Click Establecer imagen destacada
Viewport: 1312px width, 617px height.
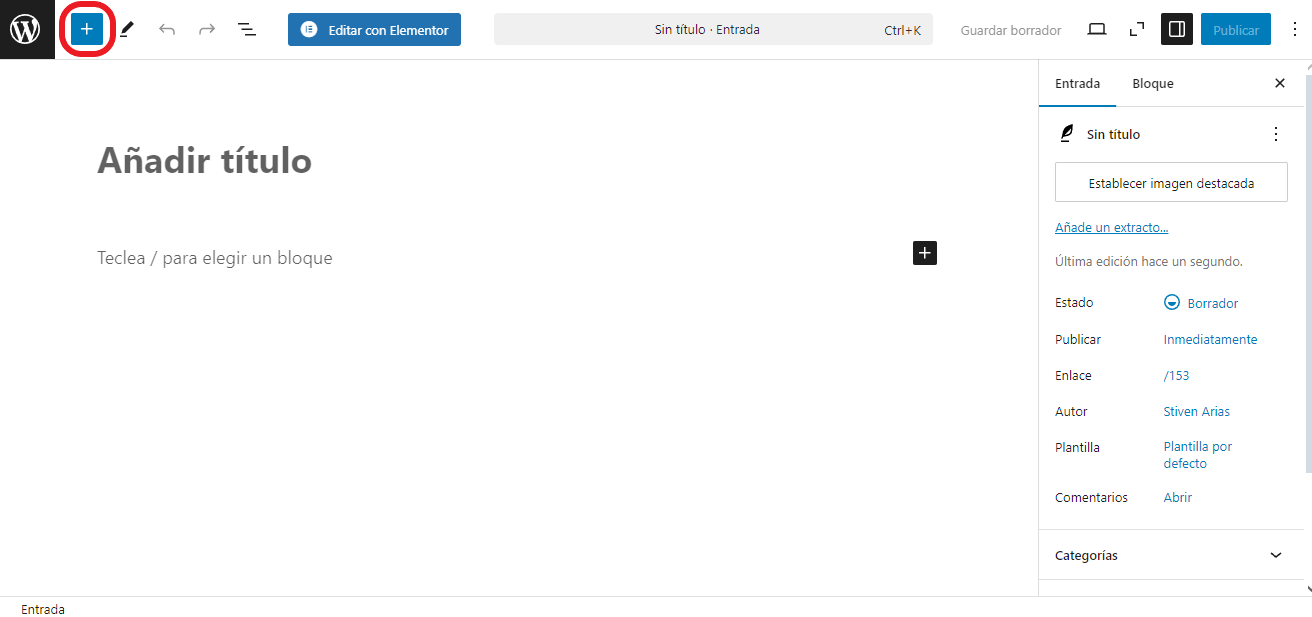(x=1170, y=182)
